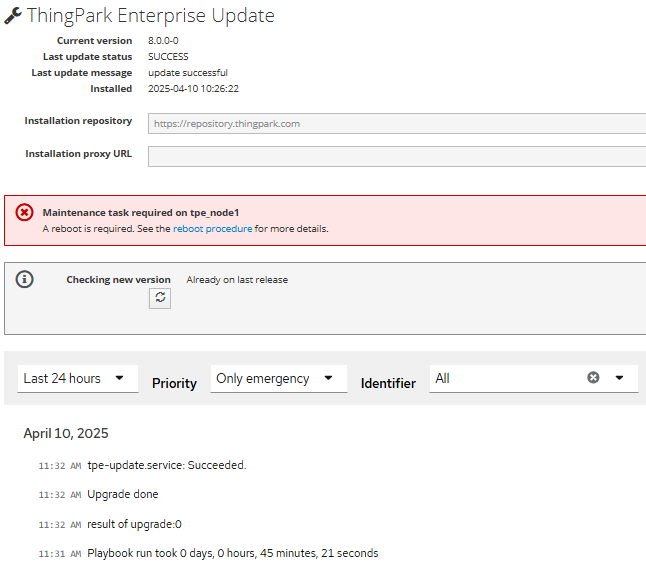Expand the Only emergency priority dropdown
Image resolution: width=646 pixels, height=565 pixels.
click(278, 379)
